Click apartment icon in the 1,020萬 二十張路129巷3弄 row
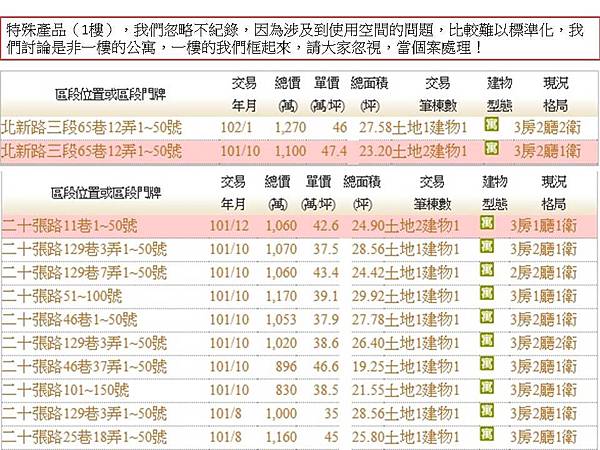The width and height of the screenshot is (600, 450). pos(487,340)
